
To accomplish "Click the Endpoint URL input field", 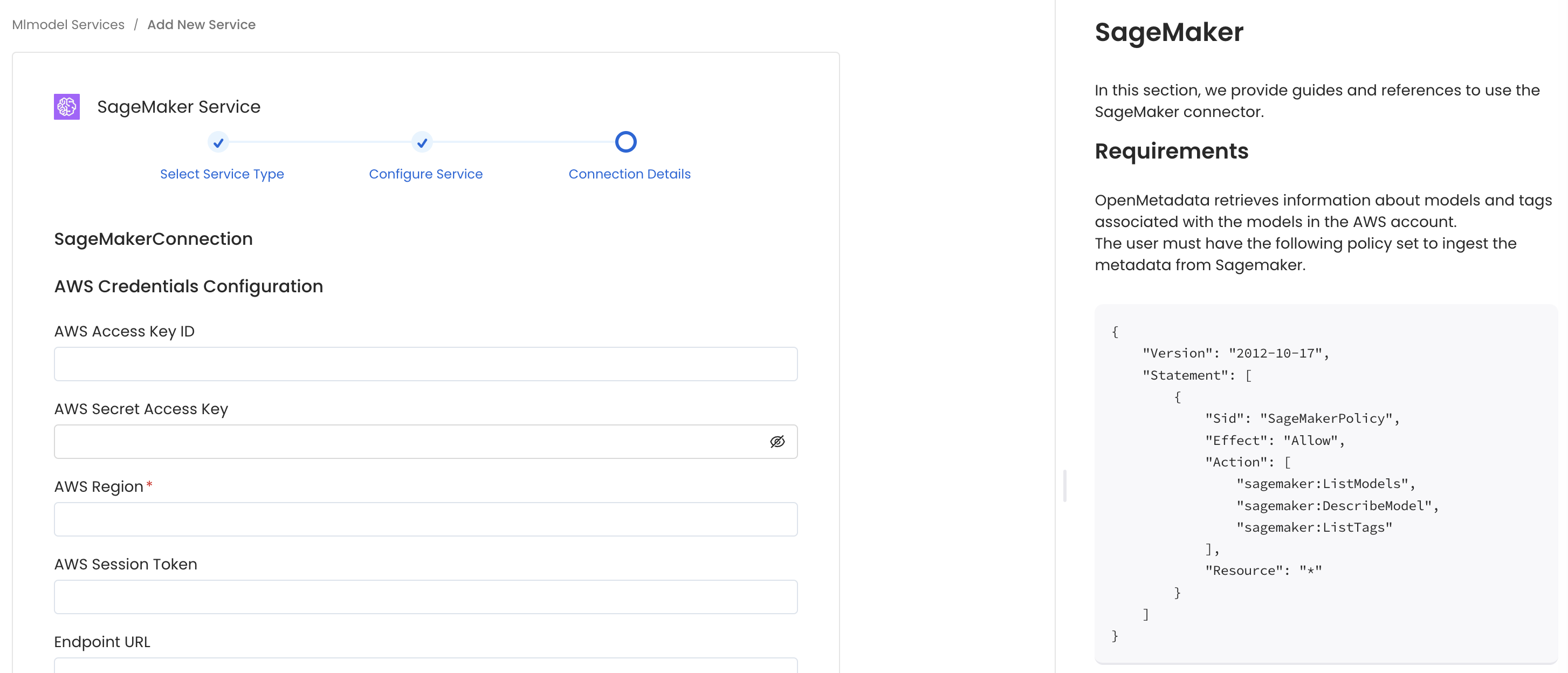I will pos(425,668).
